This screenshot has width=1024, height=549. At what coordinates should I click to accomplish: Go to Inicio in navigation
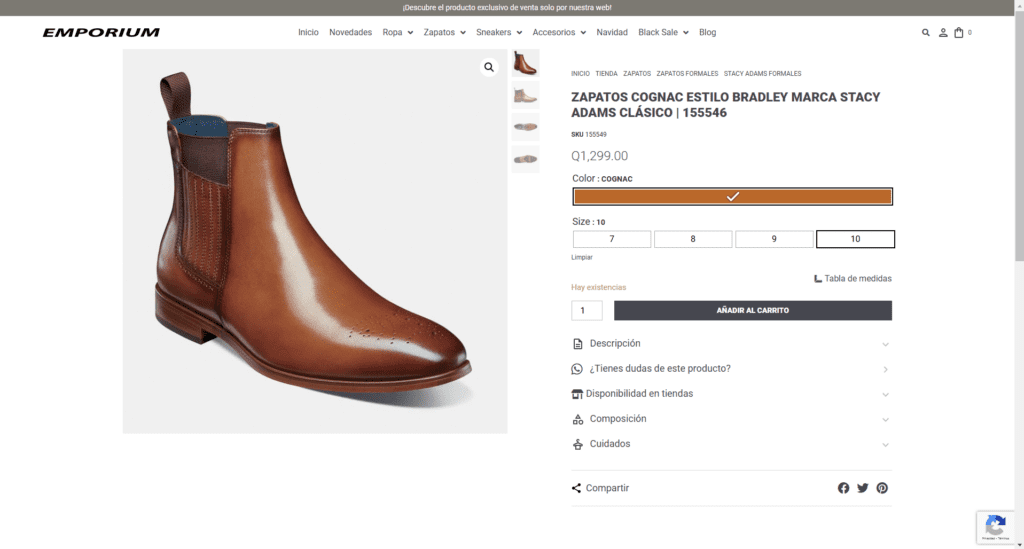pos(308,33)
